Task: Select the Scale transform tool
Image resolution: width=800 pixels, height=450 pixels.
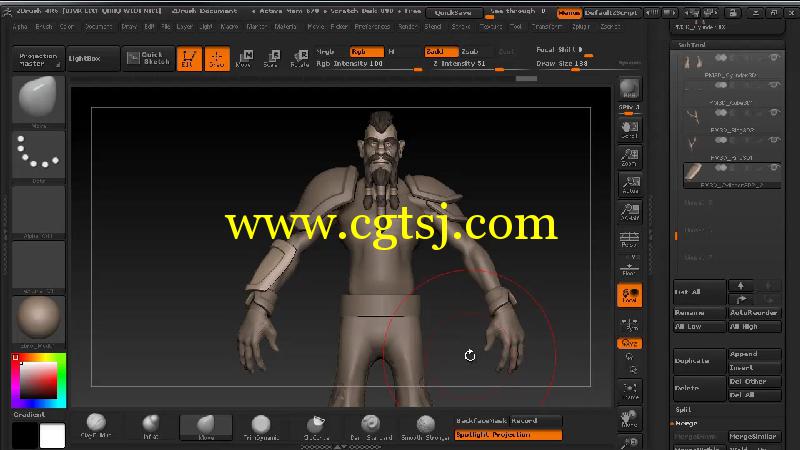Action: [x=272, y=59]
